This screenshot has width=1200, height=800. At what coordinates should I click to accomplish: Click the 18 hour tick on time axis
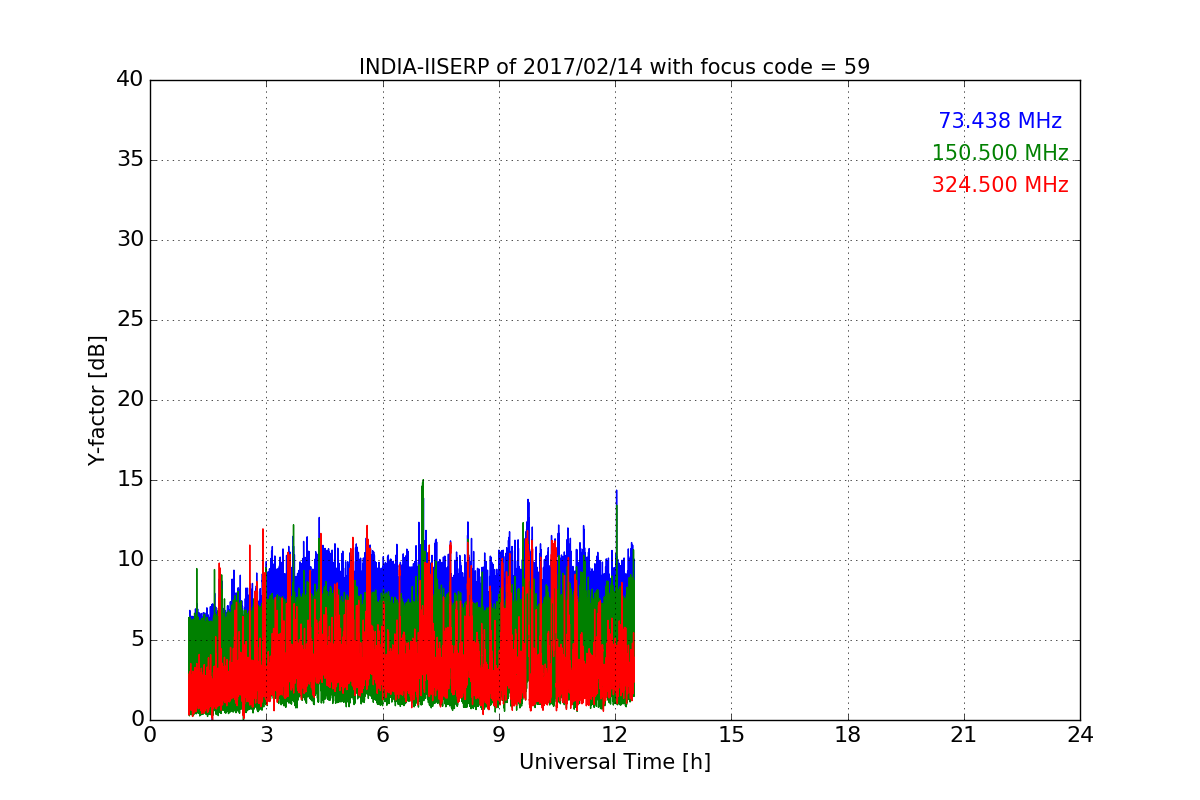click(848, 735)
